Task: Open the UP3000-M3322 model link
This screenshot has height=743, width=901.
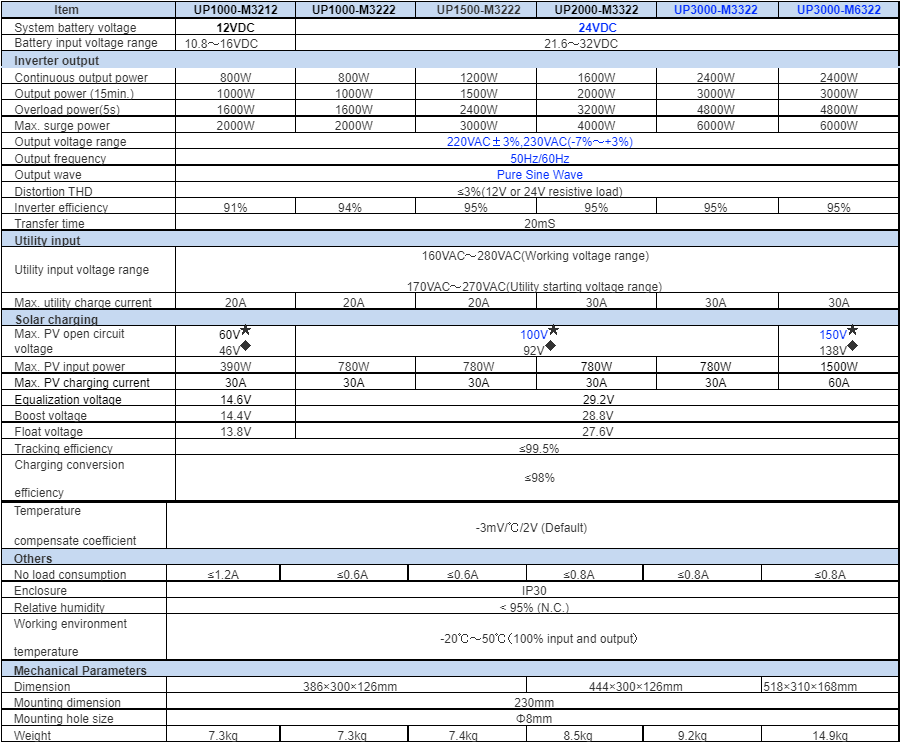Action: click(x=716, y=10)
